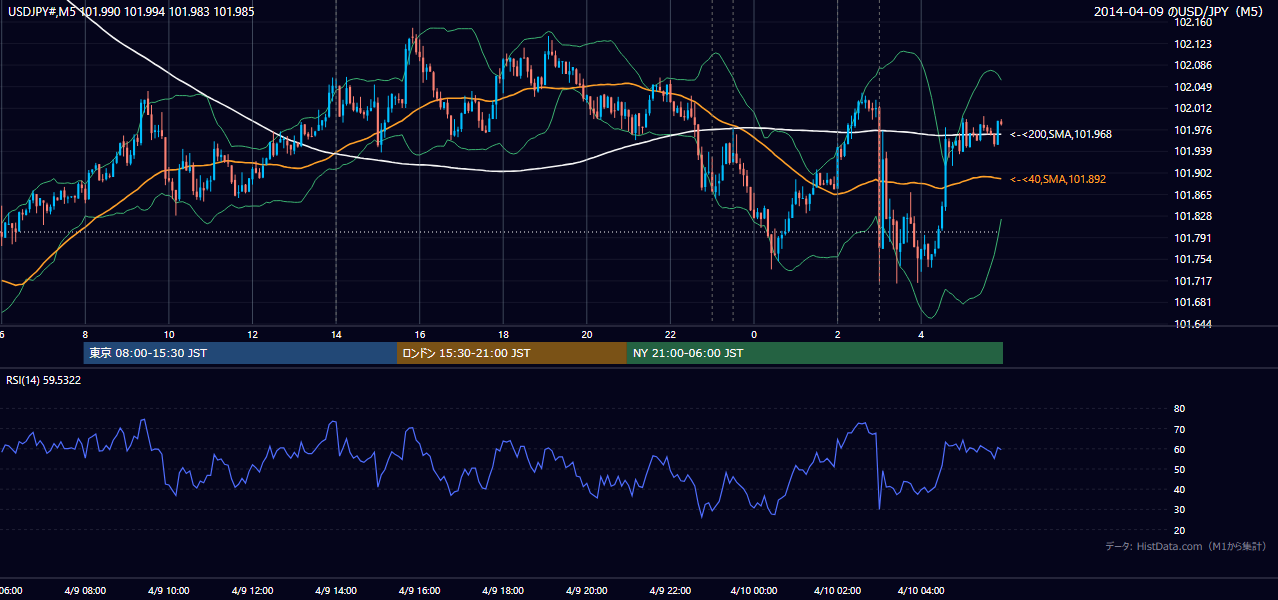
Task: Open the HistData.com data source credit
Action: (1185, 546)
